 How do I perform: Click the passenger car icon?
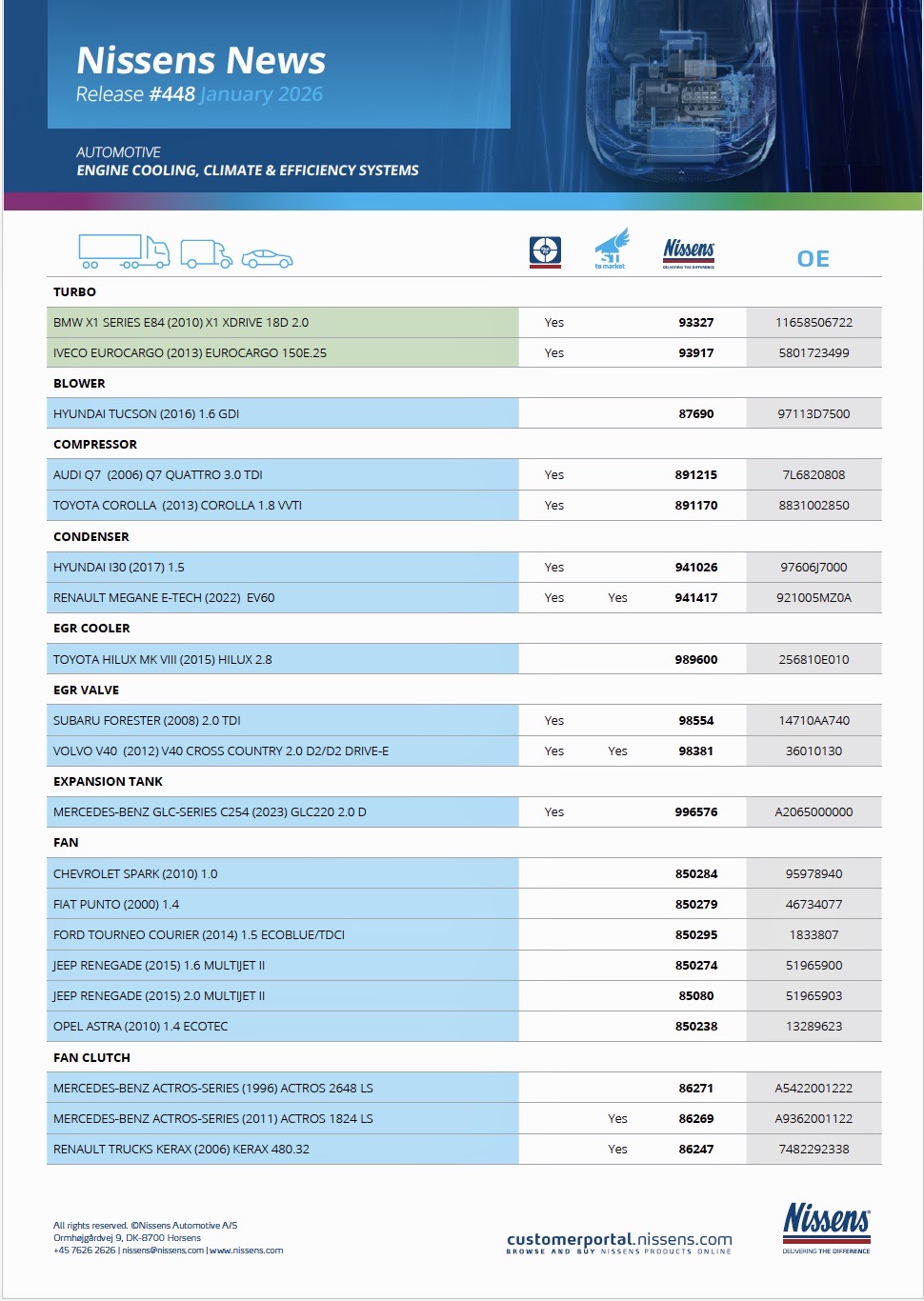tap(267, 259)
